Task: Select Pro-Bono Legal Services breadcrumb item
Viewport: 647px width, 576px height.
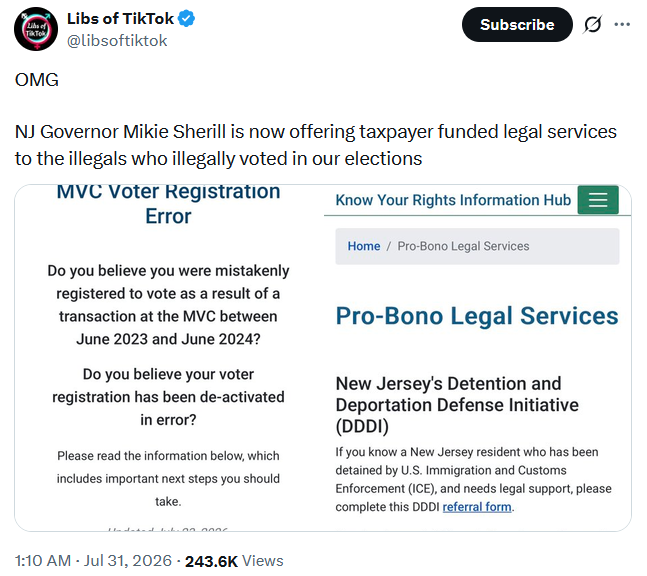Action: 463,246
